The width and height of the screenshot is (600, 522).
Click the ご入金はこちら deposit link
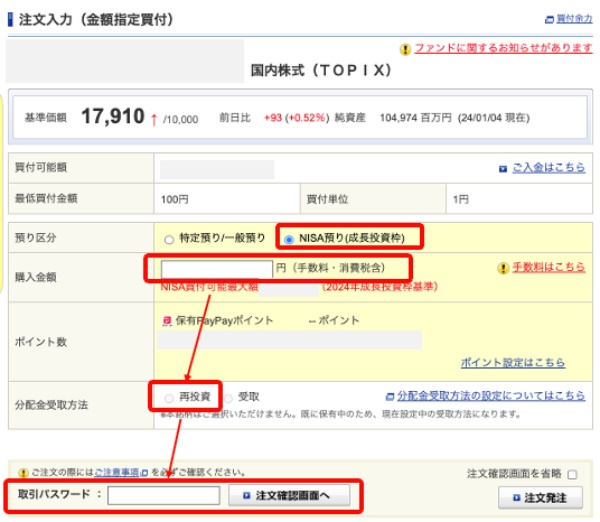[x=548, y=168]
